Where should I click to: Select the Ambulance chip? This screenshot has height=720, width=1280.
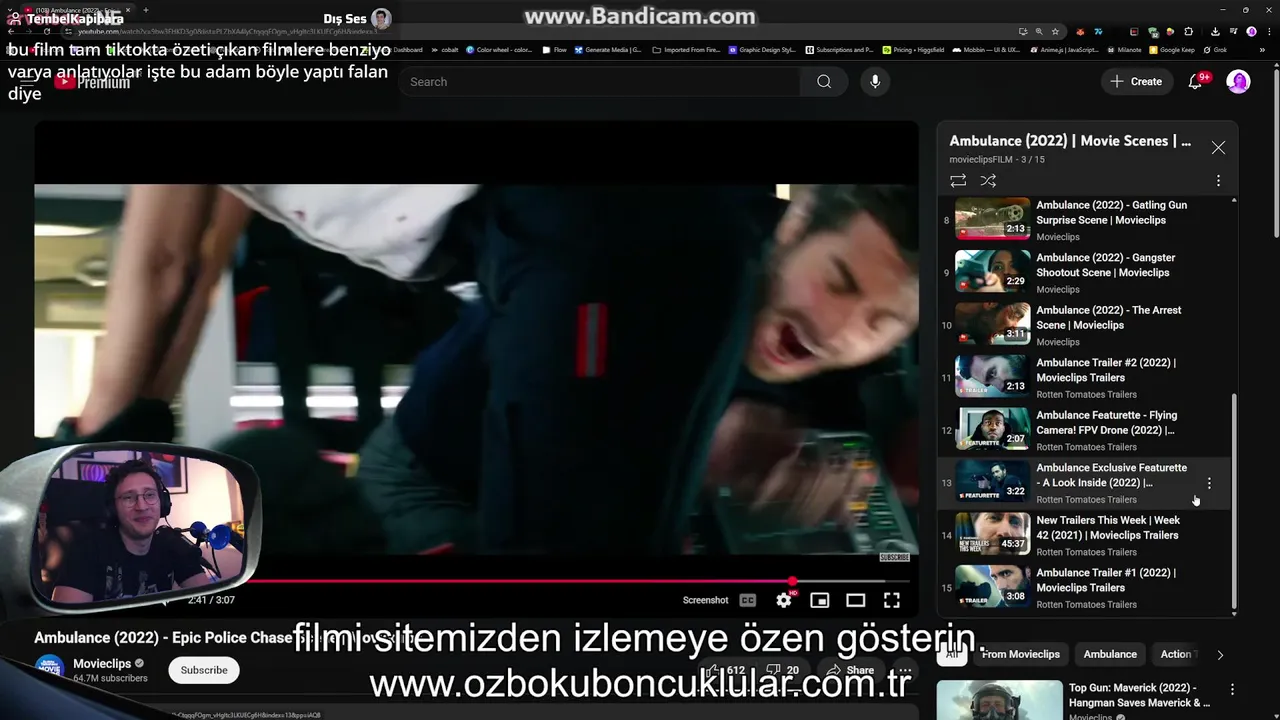(1110, 654)
